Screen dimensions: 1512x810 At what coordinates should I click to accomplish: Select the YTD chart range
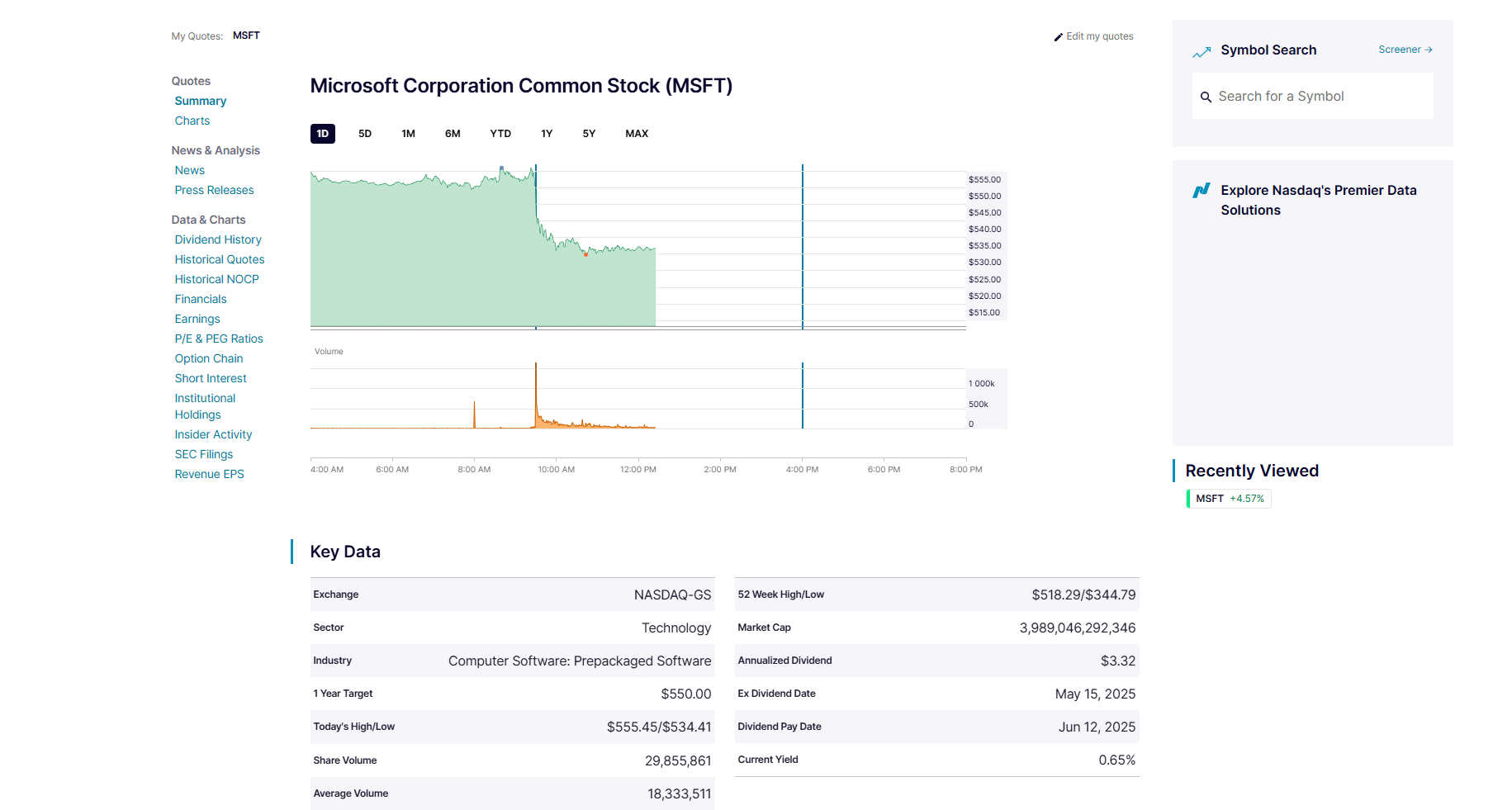tap(500, 134)
